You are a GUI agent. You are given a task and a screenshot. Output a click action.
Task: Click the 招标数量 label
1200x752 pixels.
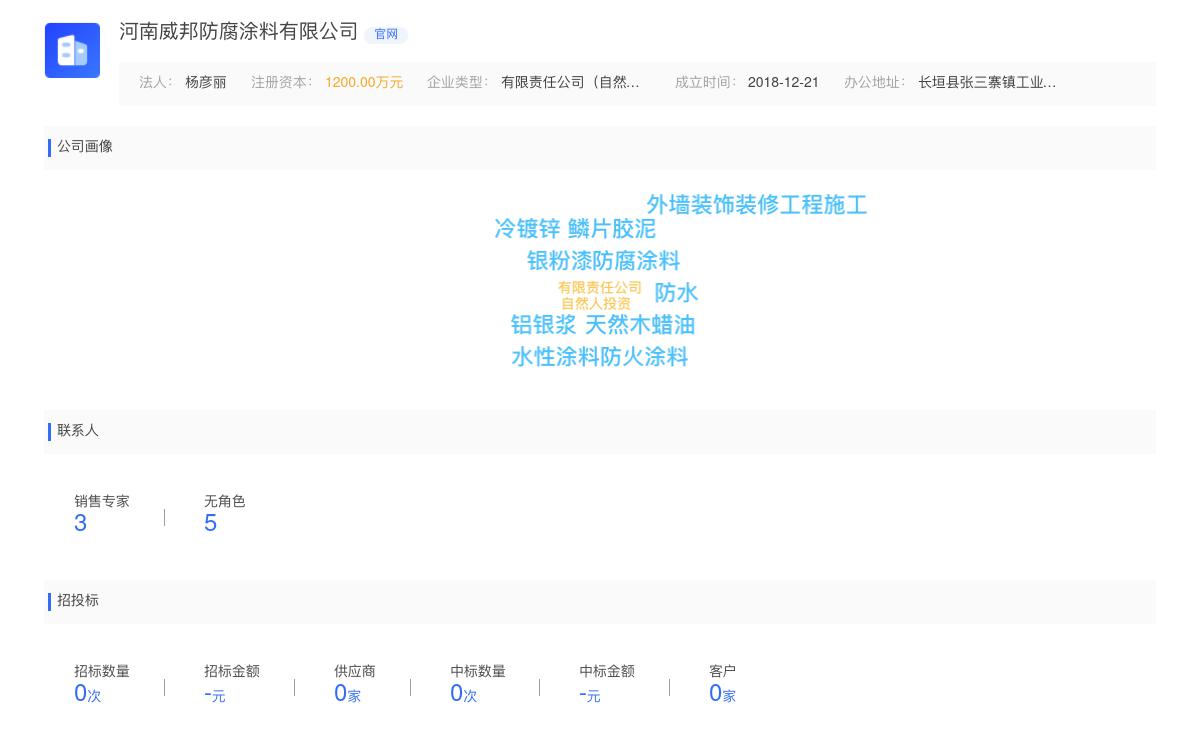(102, 672)
